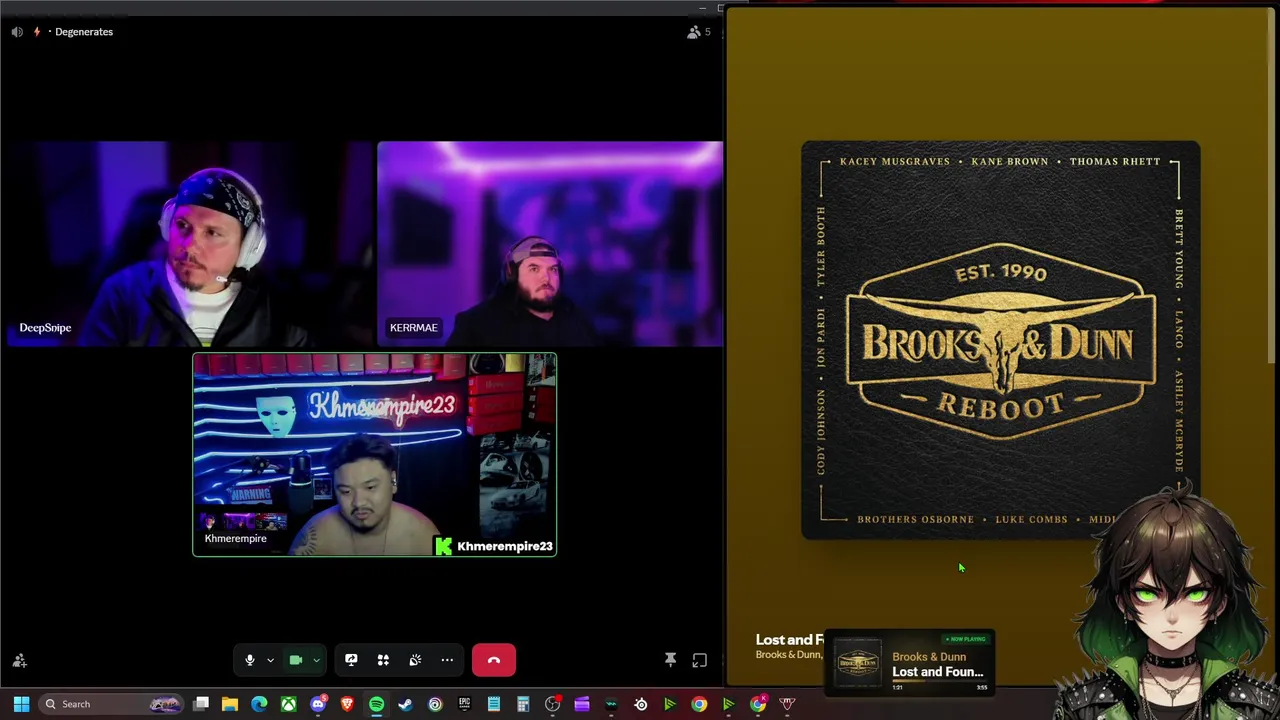Disconnect from the Discord call
This screenshot has height=720, width=1280.
click(494, 660)
